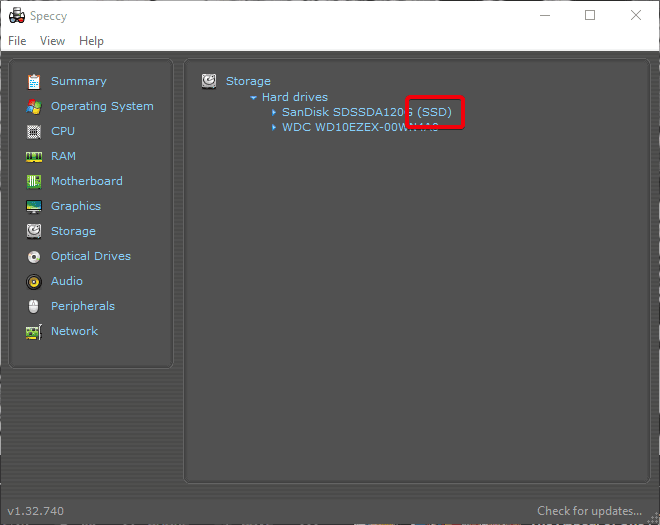
Task: Click the Storage heading text
Action: click(248, 81)
